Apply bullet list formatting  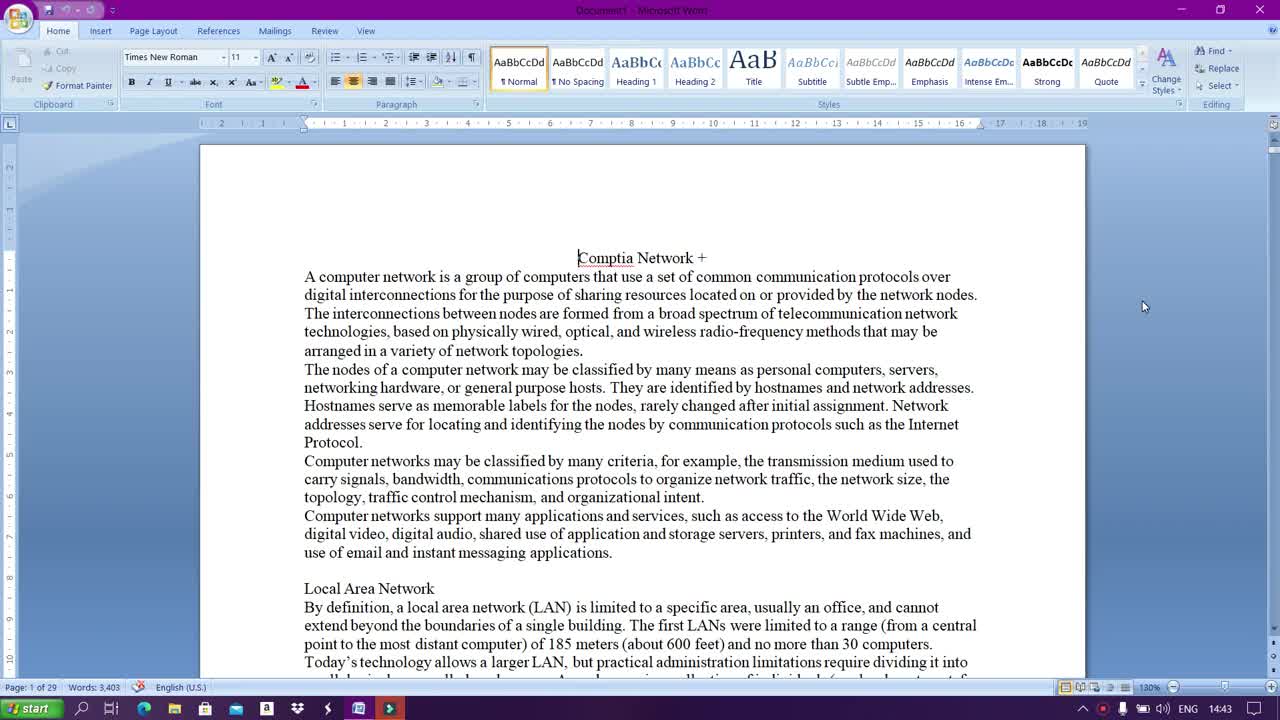tap(335, 58)
